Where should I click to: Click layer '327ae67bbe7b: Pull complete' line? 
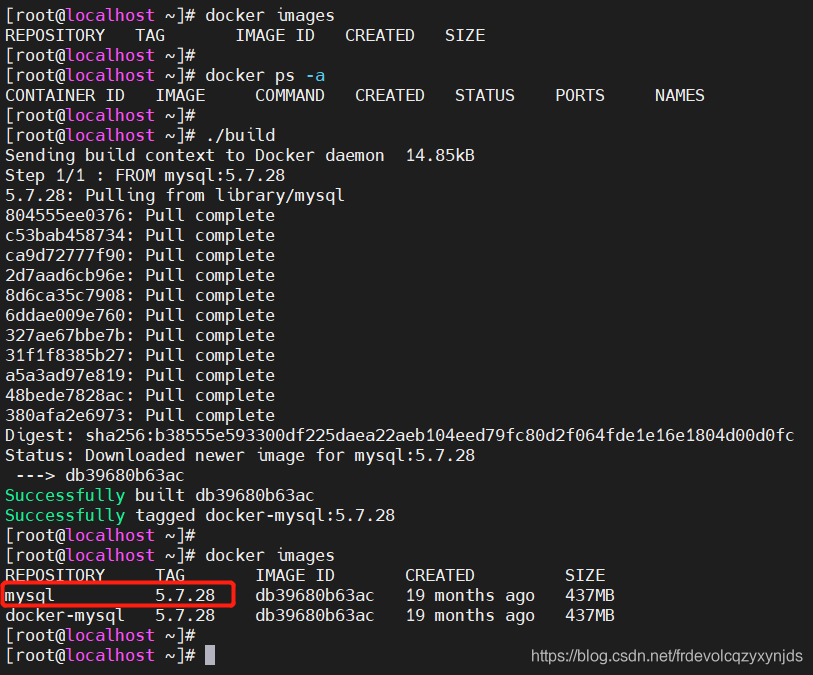point(140,335)
